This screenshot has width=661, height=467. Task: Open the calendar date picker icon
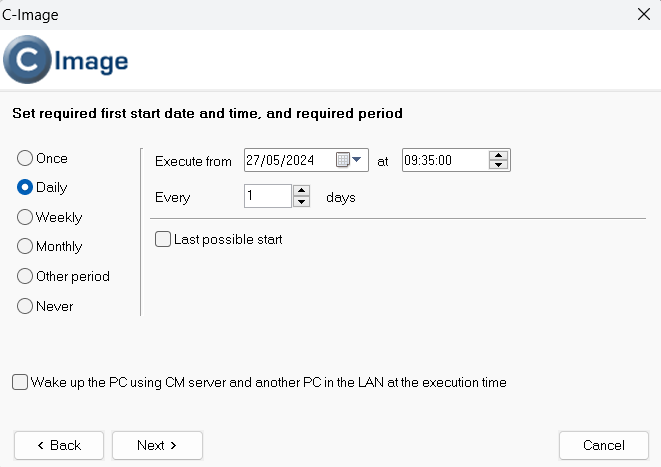pos(342,160)
